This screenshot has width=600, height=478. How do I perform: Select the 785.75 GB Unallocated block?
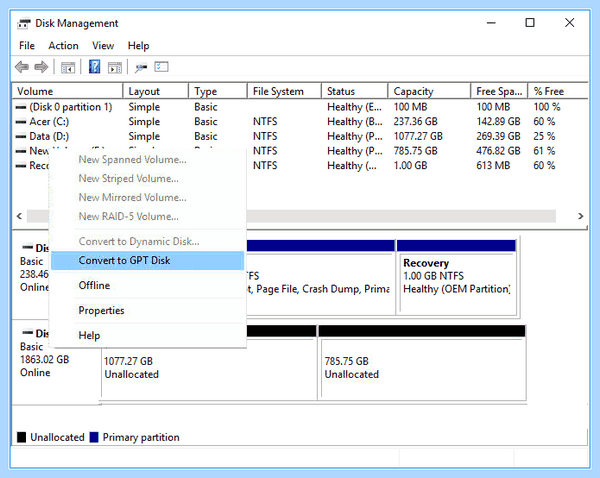(x=422, y=363)
